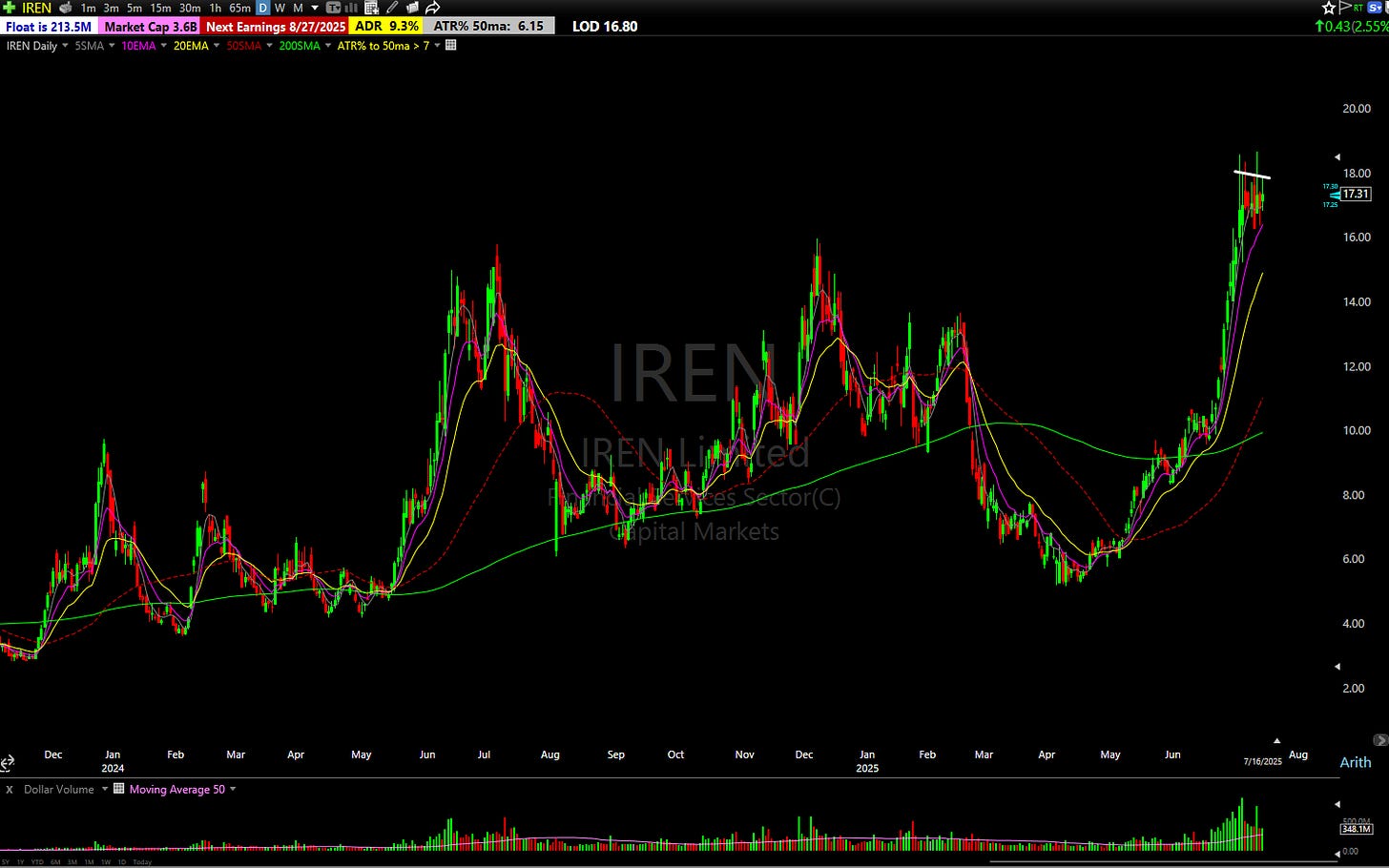Click the text tool 'T' toolbar icon
This screenshot has width=1389, height=868.
[x=334, y=8]
